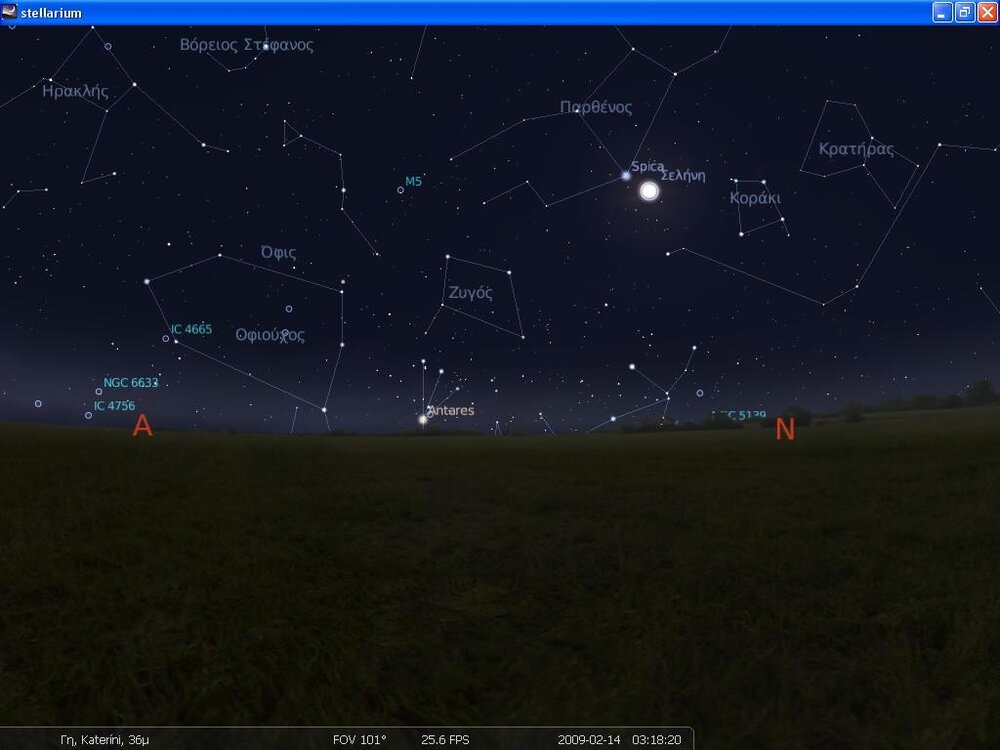The height and width of the screenshot is (750, 1000).
Task: Maximize the Stellarium window
Action: [964, 12]
